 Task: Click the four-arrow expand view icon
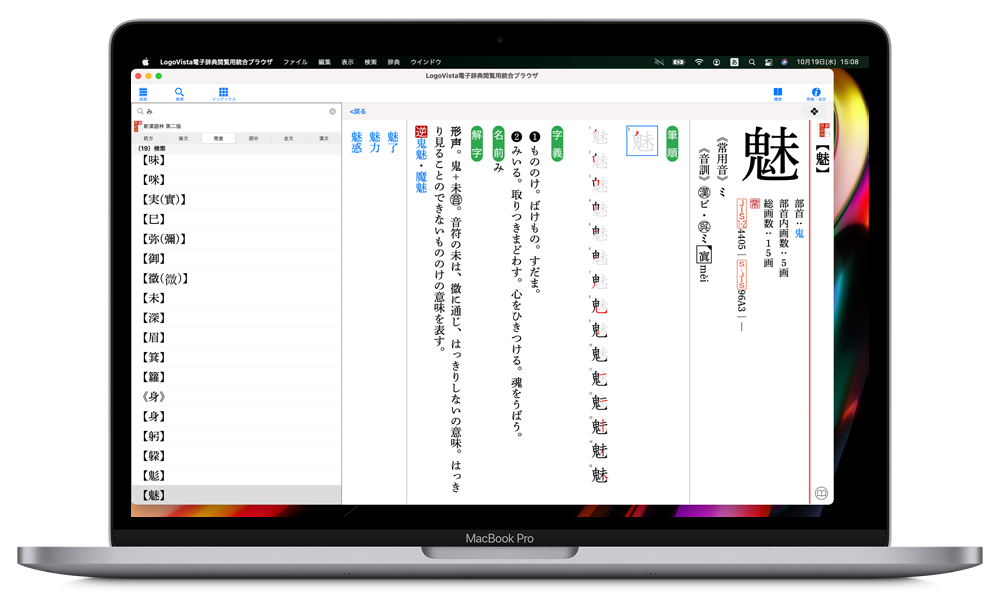coord(814,112)
